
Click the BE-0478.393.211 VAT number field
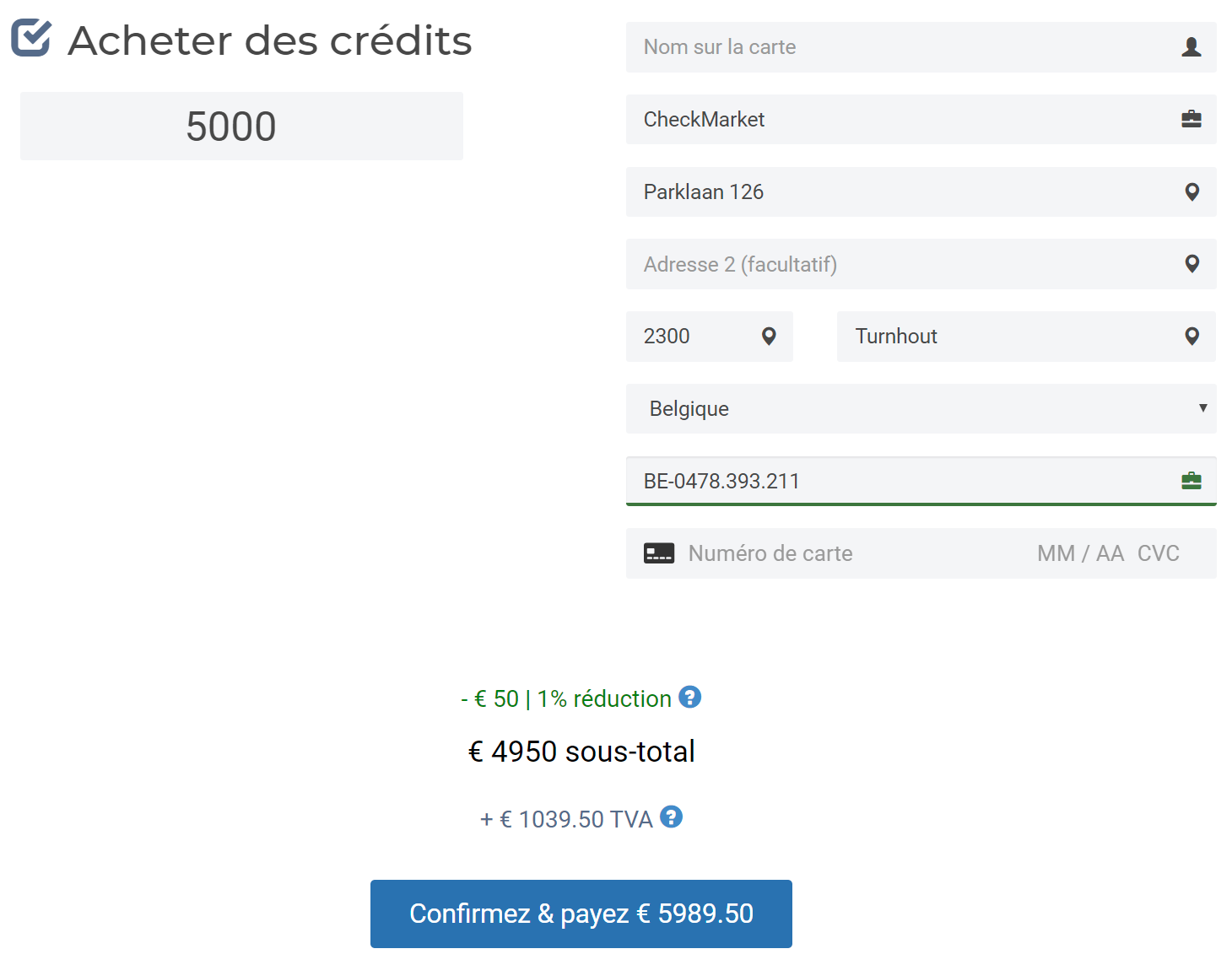pyautogui.click(x=921, y=481)
